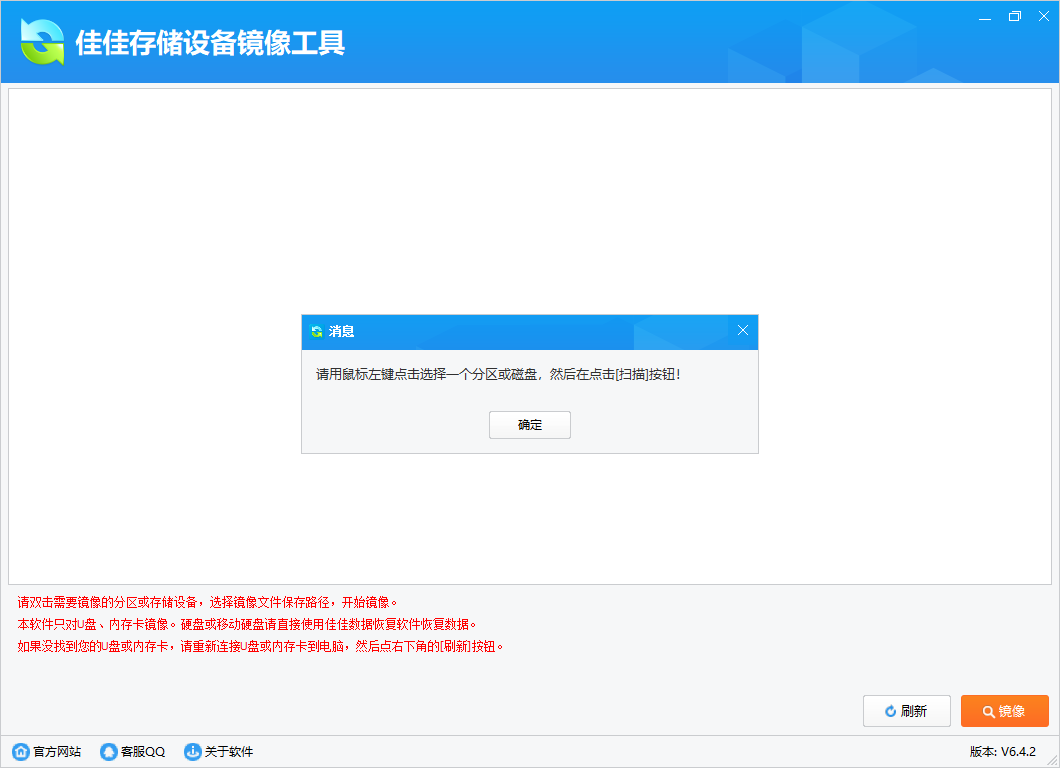
Task: Click the 官方网站 home icon
Action: click(x=22, y=752)
